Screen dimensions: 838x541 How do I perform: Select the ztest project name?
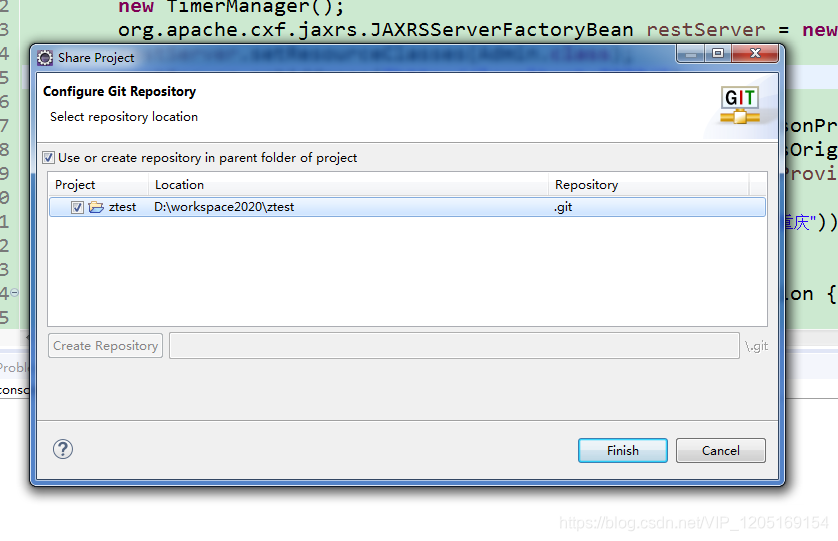122,207
